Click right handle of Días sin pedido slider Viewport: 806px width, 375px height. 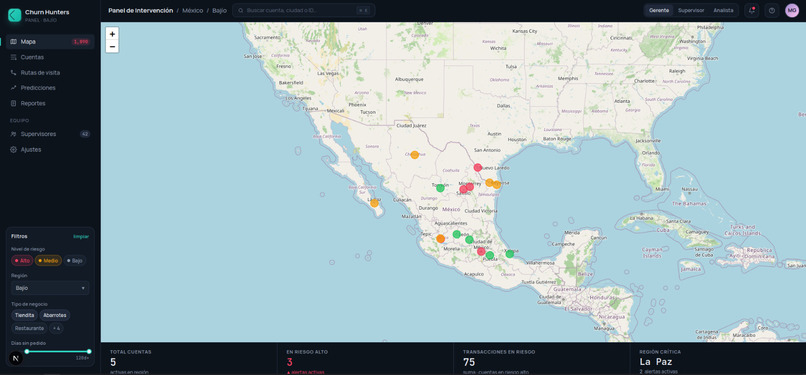coord(89,351)
